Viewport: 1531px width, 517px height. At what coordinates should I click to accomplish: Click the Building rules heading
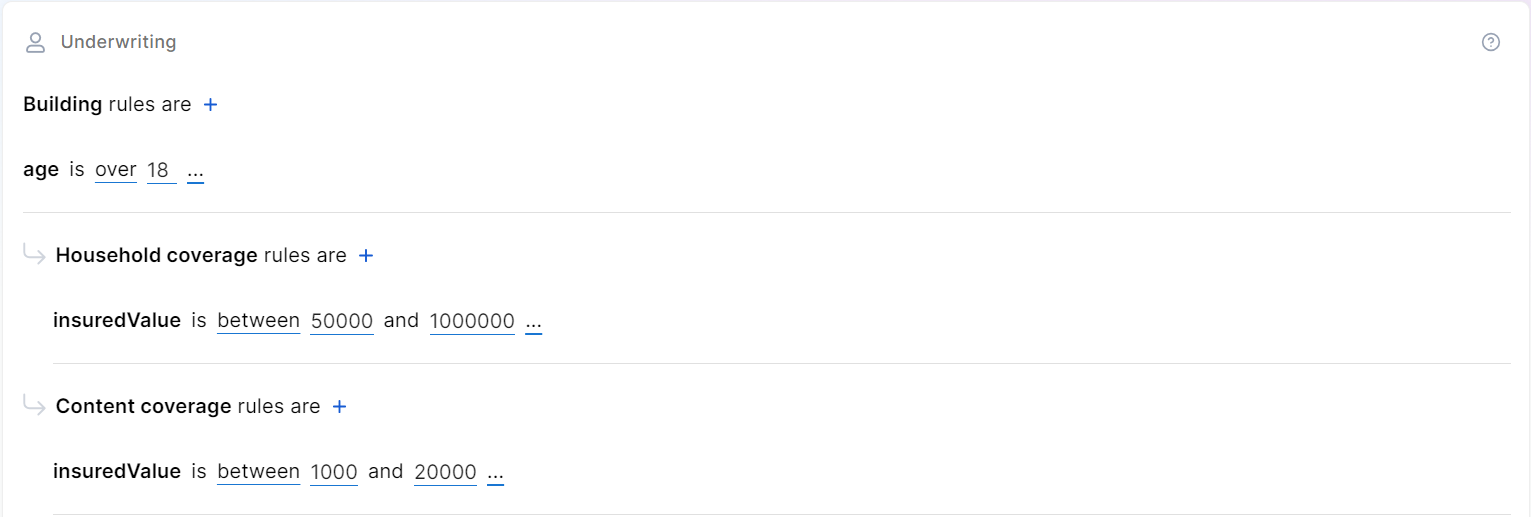[x=107, y=104]
